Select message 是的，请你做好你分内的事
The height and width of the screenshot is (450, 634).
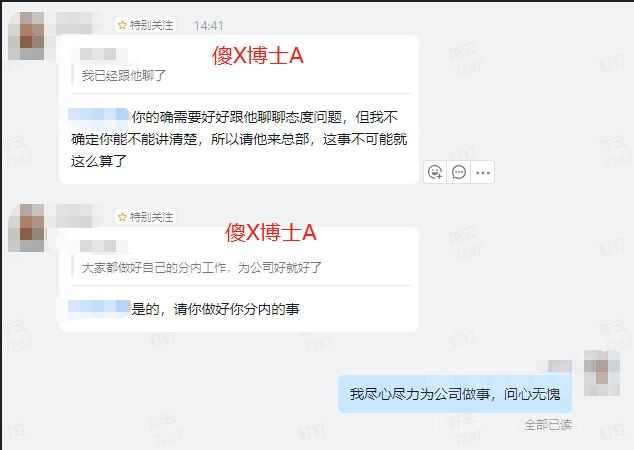(215, 309)
